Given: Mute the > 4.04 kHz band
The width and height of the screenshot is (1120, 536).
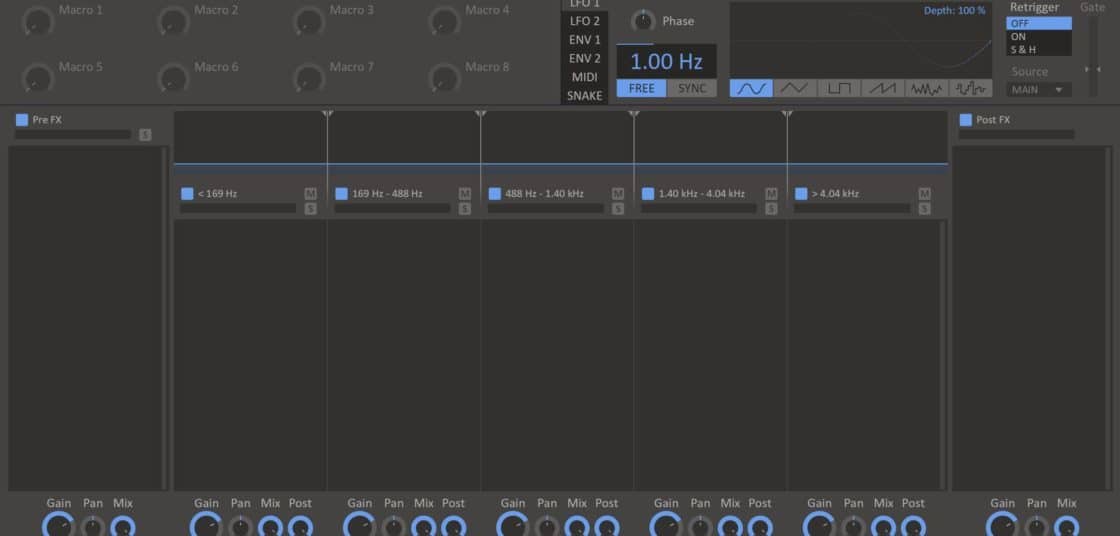Looking at the screenshot, I should (925, 194).
